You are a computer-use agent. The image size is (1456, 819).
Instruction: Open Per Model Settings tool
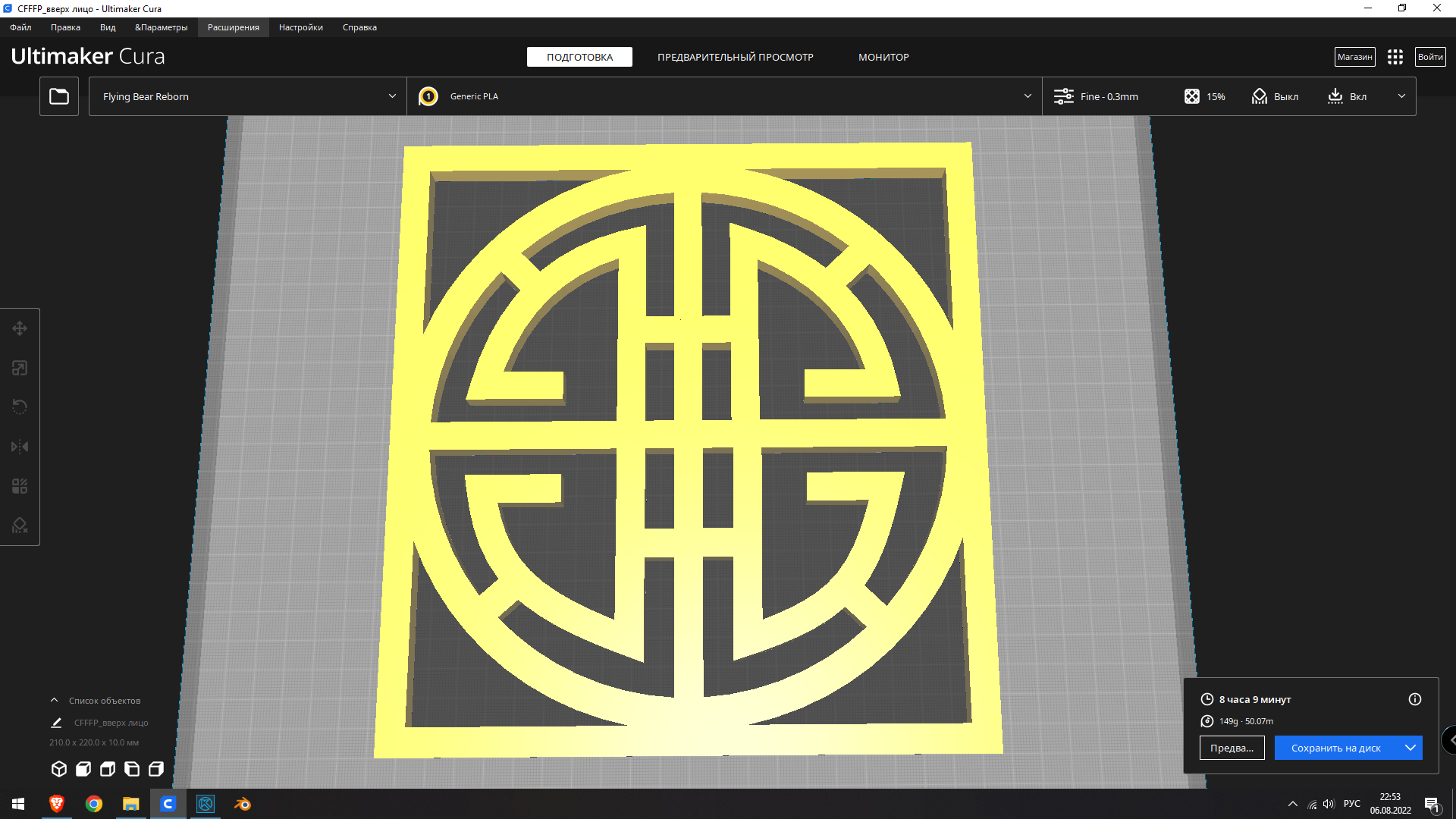point(20,486)
